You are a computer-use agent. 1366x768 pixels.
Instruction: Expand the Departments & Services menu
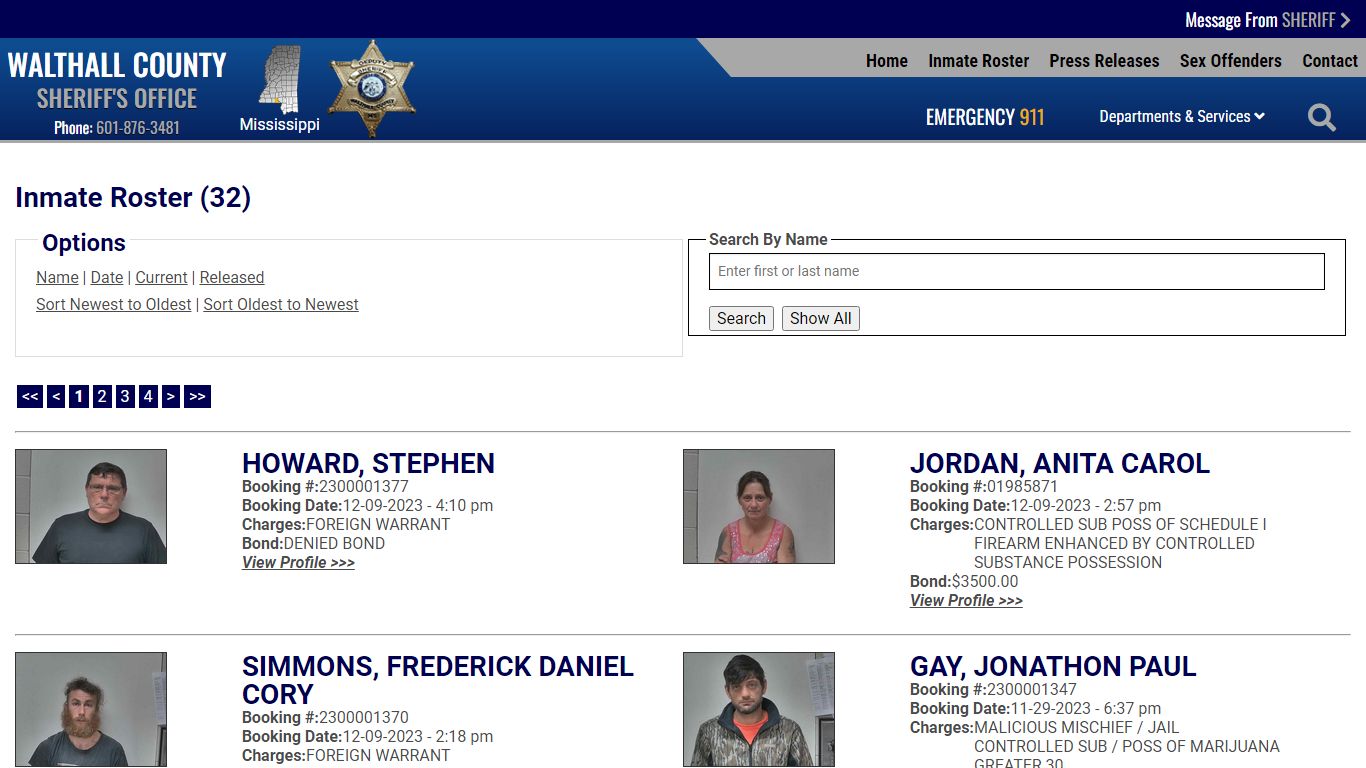(1181, 116)
